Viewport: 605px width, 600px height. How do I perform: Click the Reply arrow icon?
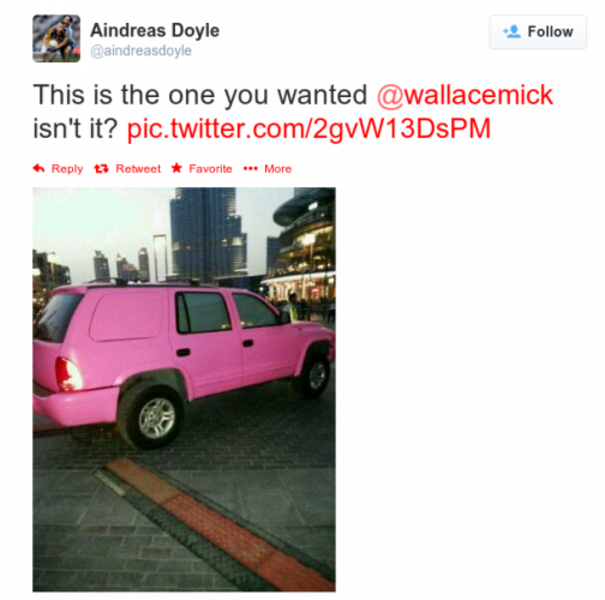(x=39, y=168)
